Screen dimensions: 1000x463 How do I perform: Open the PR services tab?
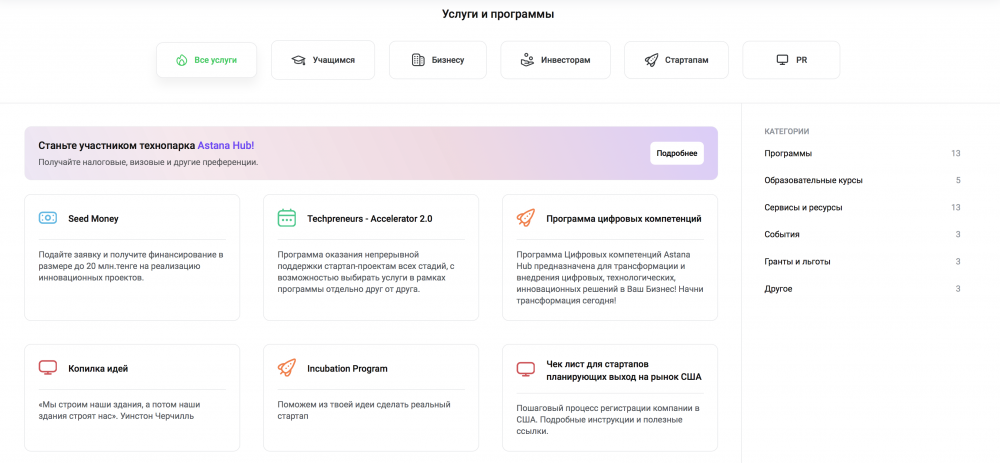coord(791,60)
